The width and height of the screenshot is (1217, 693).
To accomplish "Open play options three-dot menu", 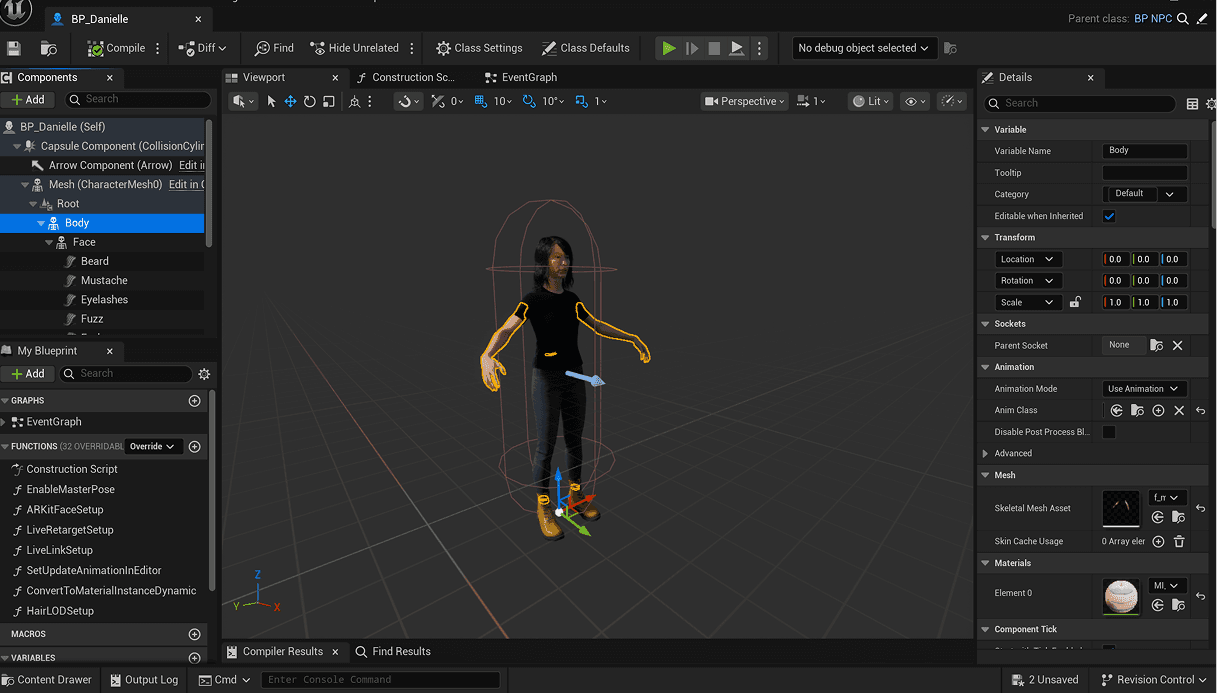I will 759,48.
